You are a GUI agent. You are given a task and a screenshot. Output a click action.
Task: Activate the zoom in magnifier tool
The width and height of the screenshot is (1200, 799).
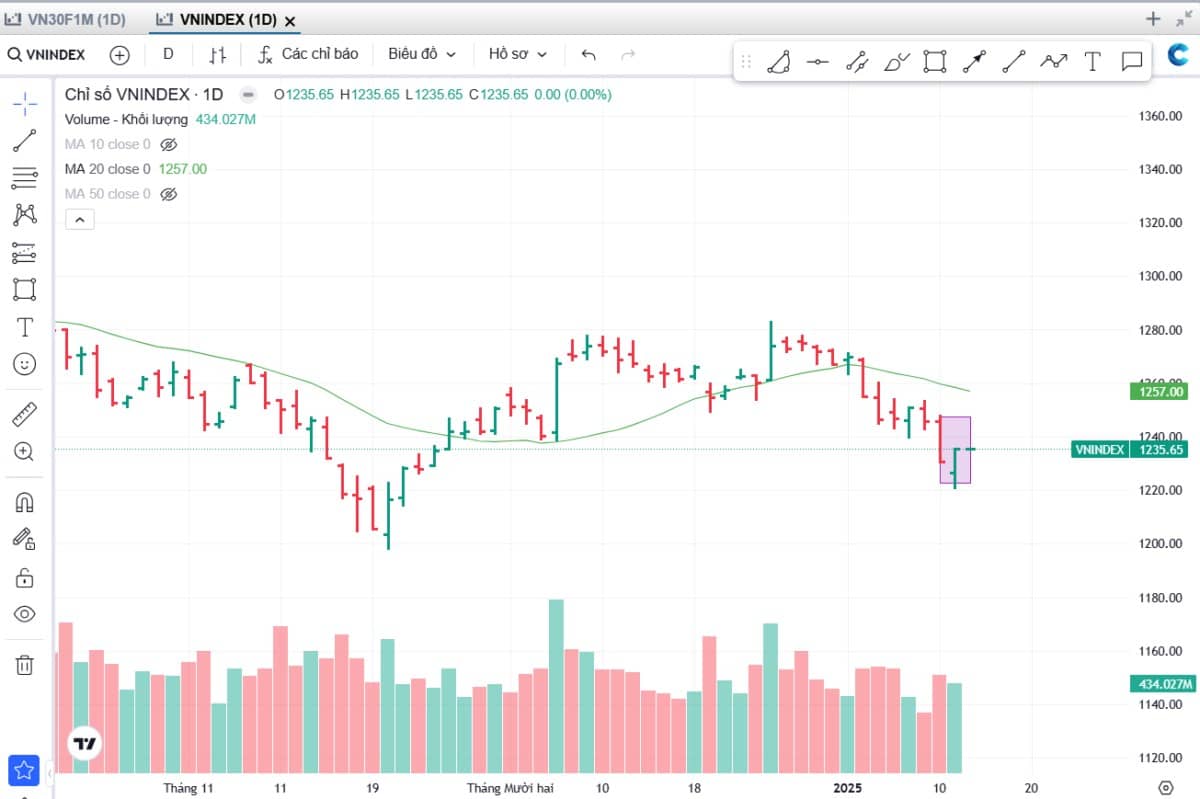tap(25, 451)
